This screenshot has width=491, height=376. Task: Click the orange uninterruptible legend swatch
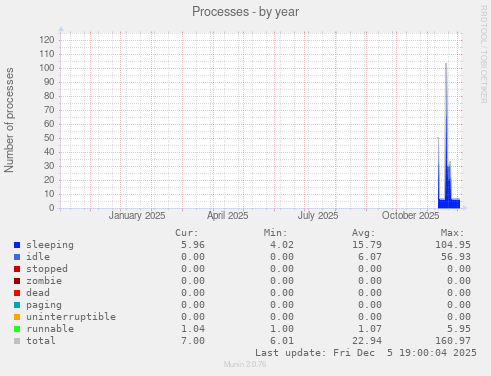pyautogui.click(x=17, y=317)
